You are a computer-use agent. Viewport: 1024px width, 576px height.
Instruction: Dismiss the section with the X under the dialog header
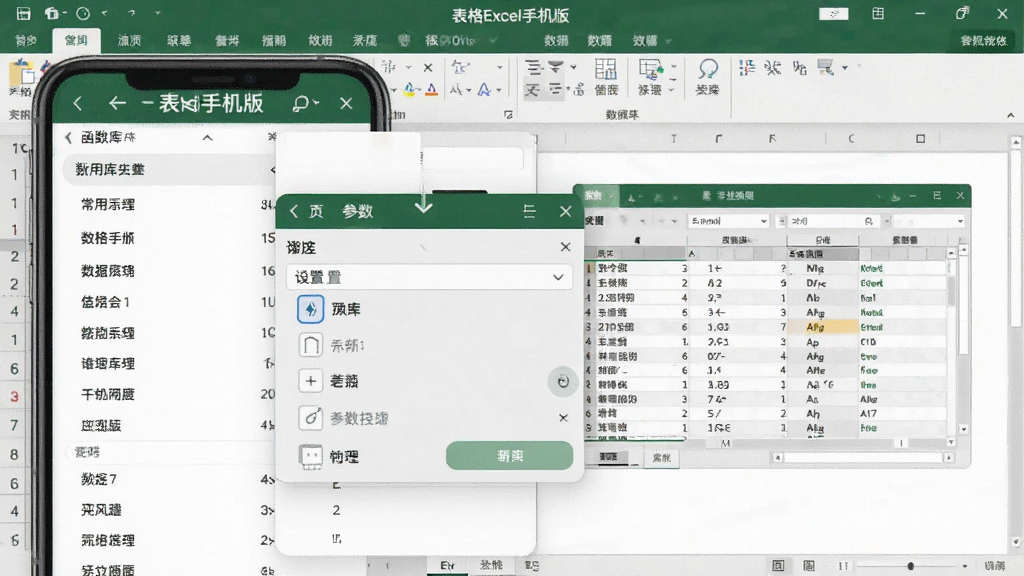pos(566,247)
